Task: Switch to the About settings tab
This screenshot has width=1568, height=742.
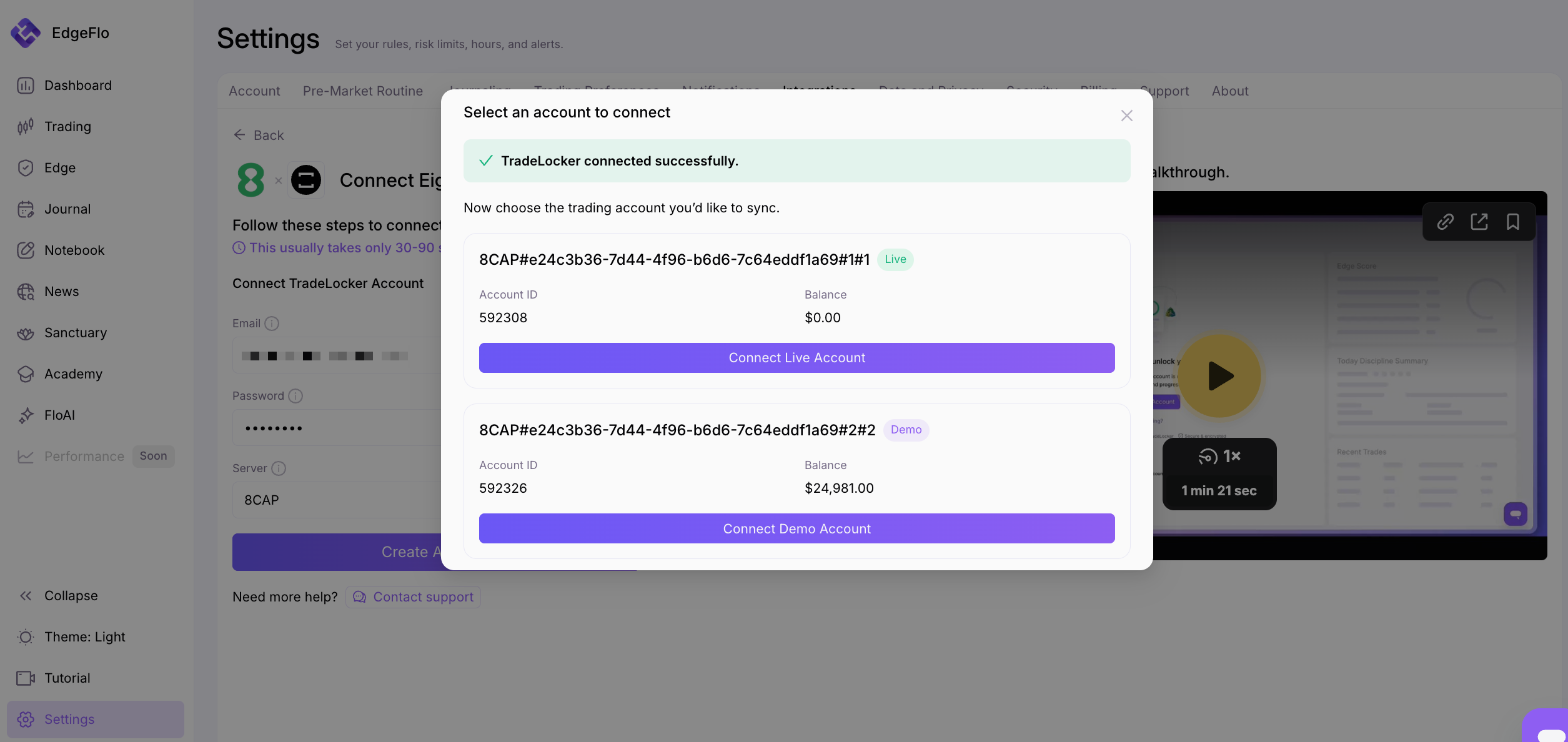Action: (1230, 91)
